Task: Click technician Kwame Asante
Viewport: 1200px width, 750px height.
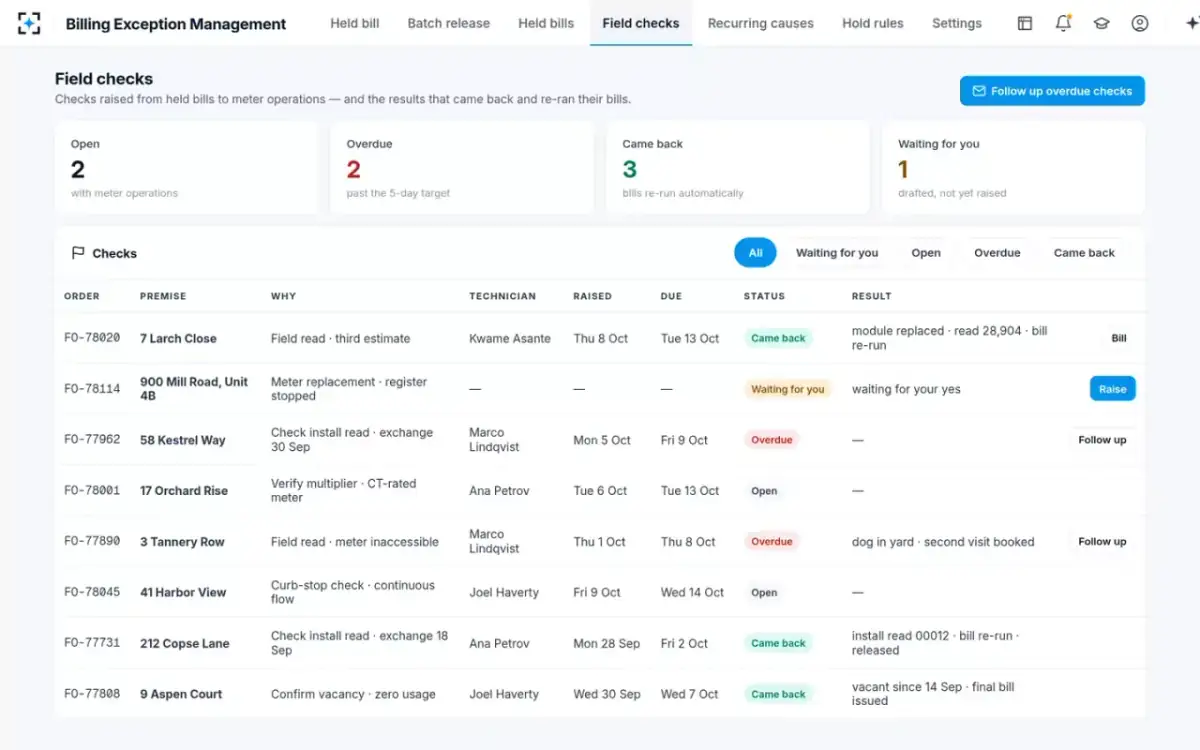Action: (x=510, y=338)
